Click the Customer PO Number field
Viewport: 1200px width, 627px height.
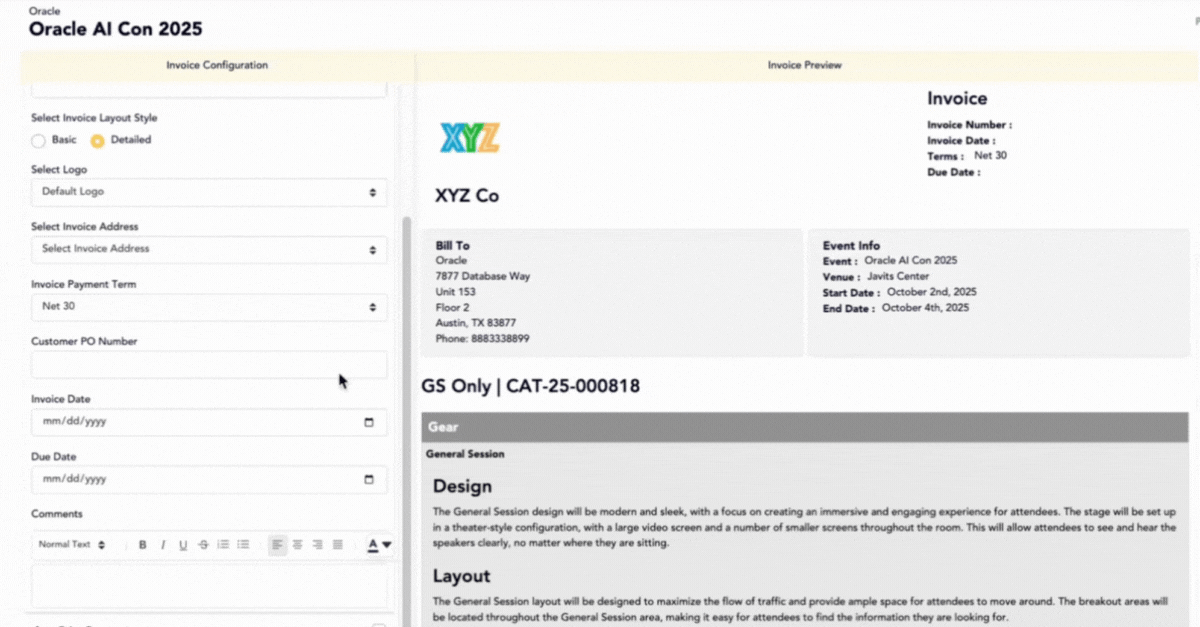click(209, 364)
